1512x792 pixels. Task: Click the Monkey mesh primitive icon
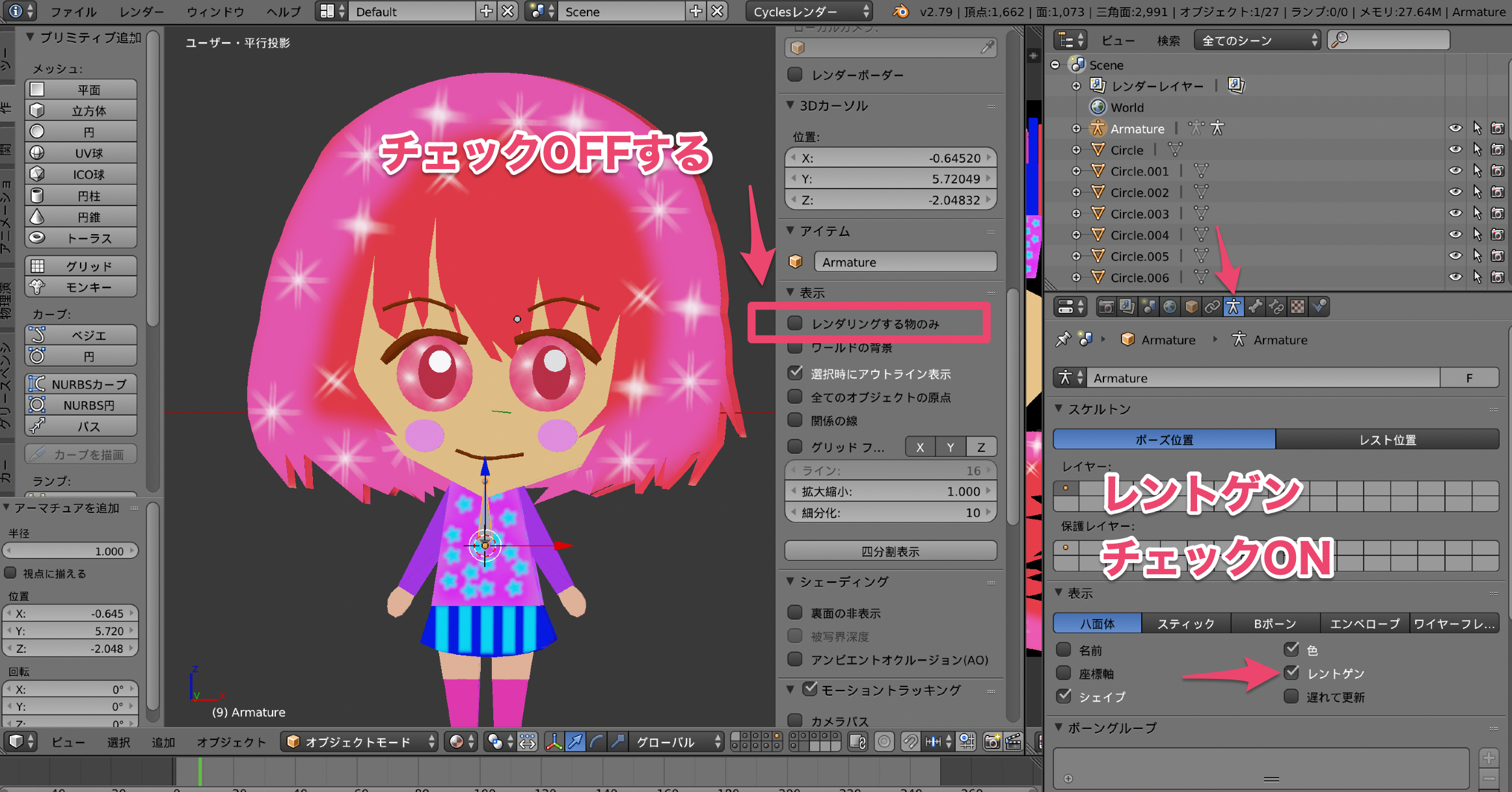click(x=38, y=287)
